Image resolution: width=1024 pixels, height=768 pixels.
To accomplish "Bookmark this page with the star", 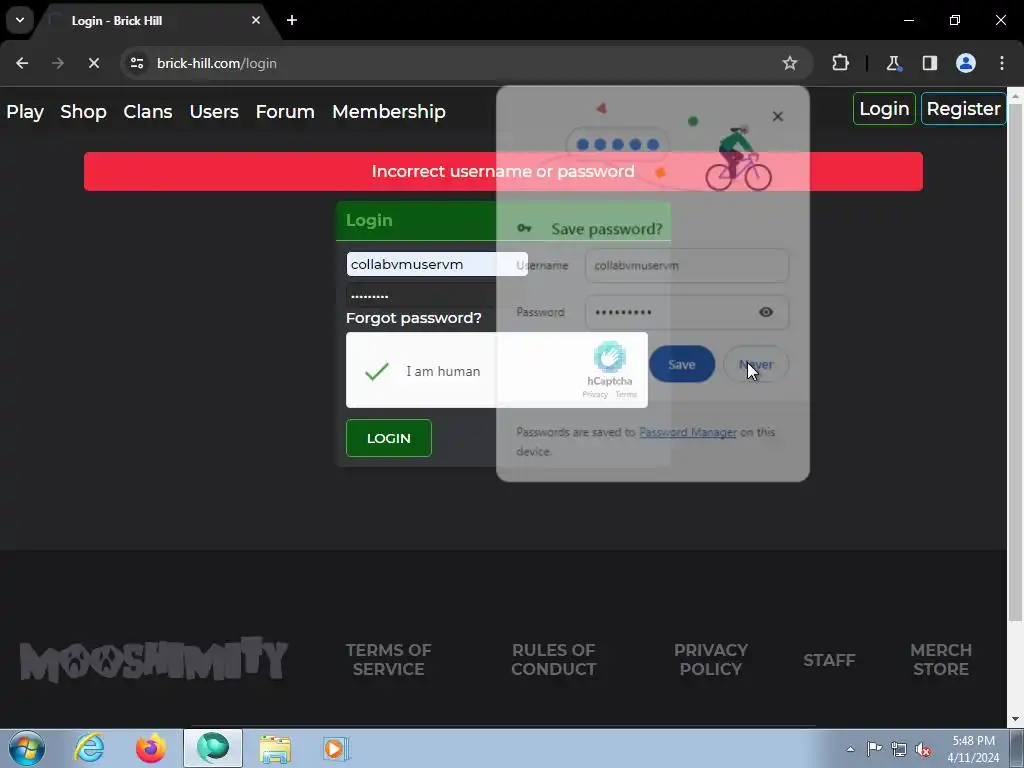I will click(790, 63).
